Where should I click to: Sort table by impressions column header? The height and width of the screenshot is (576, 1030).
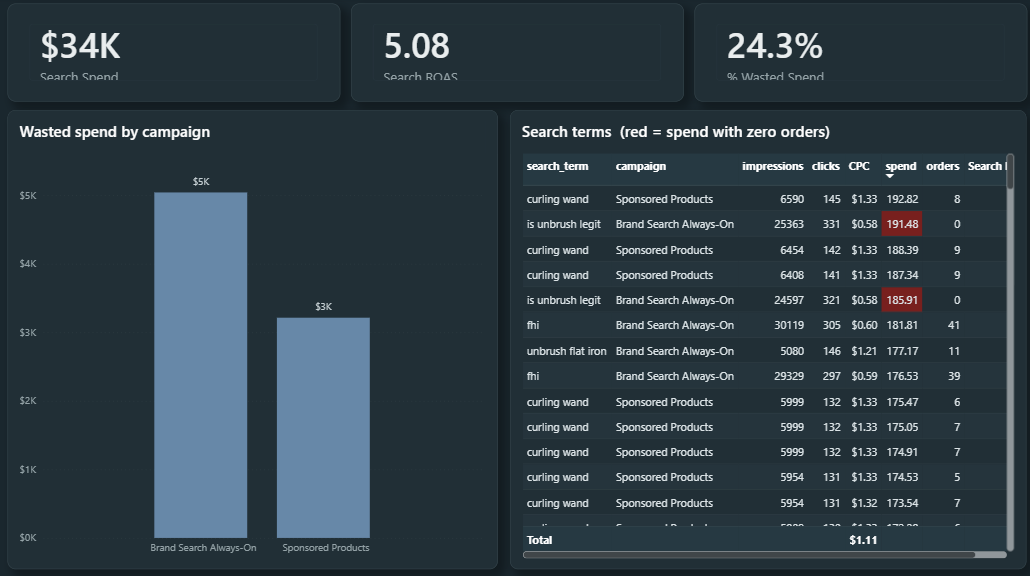[x=772, y=166]
